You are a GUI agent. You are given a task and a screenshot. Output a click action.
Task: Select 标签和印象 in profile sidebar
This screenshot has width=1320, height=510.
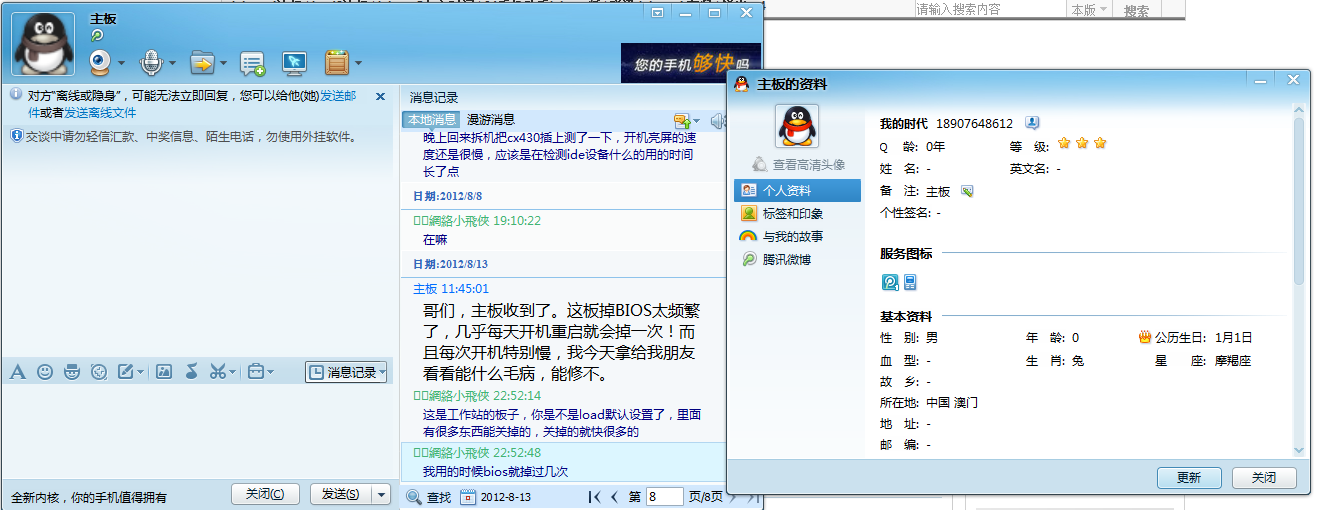point(792,213)
